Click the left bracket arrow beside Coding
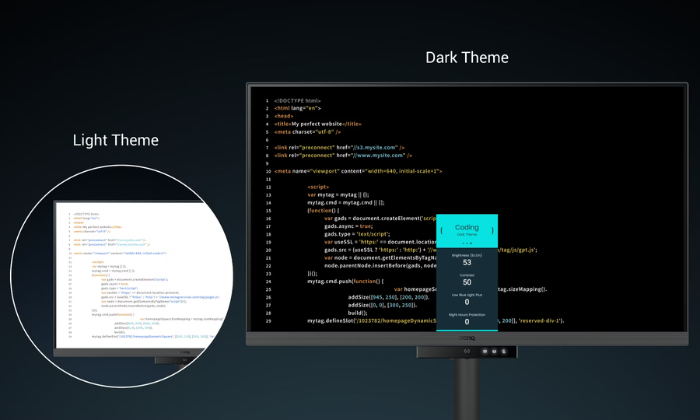The width and height of the screenshot is (700, 420). pos(442,230)
